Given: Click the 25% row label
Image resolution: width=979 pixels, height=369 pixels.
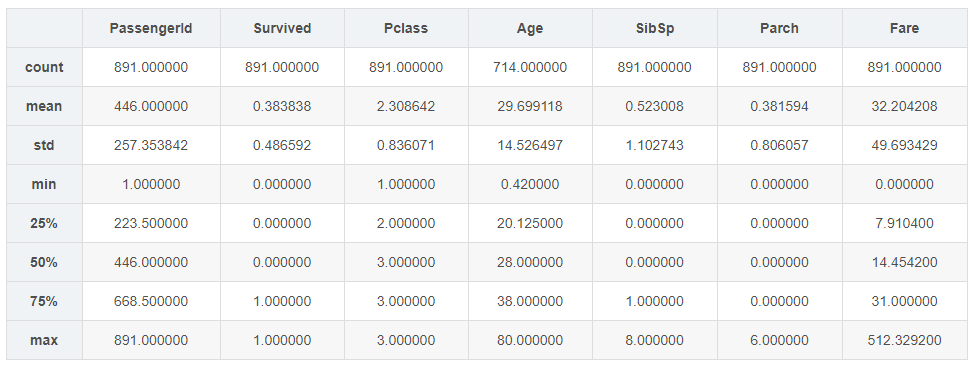Looking at the screenshot, I should tap(44, 223).
